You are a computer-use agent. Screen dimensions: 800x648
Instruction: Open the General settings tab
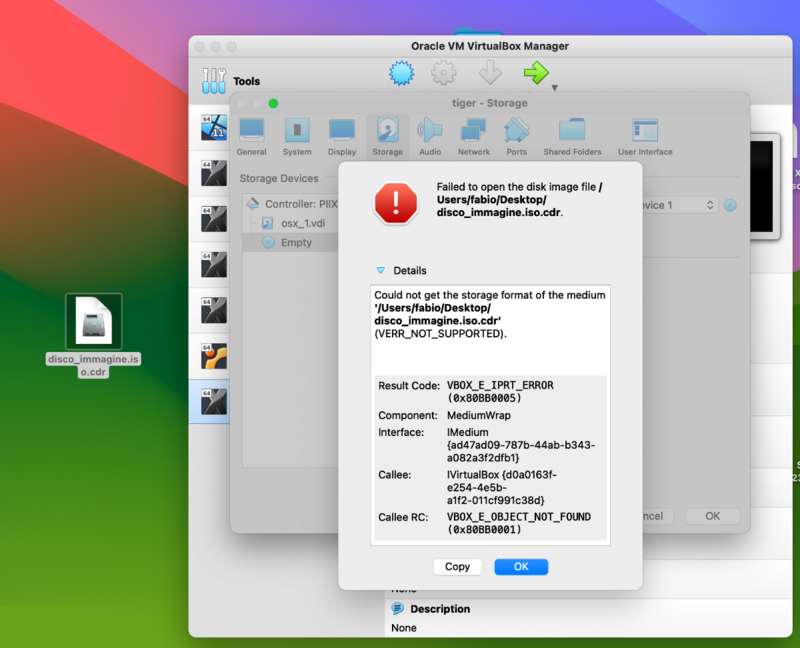252,137
